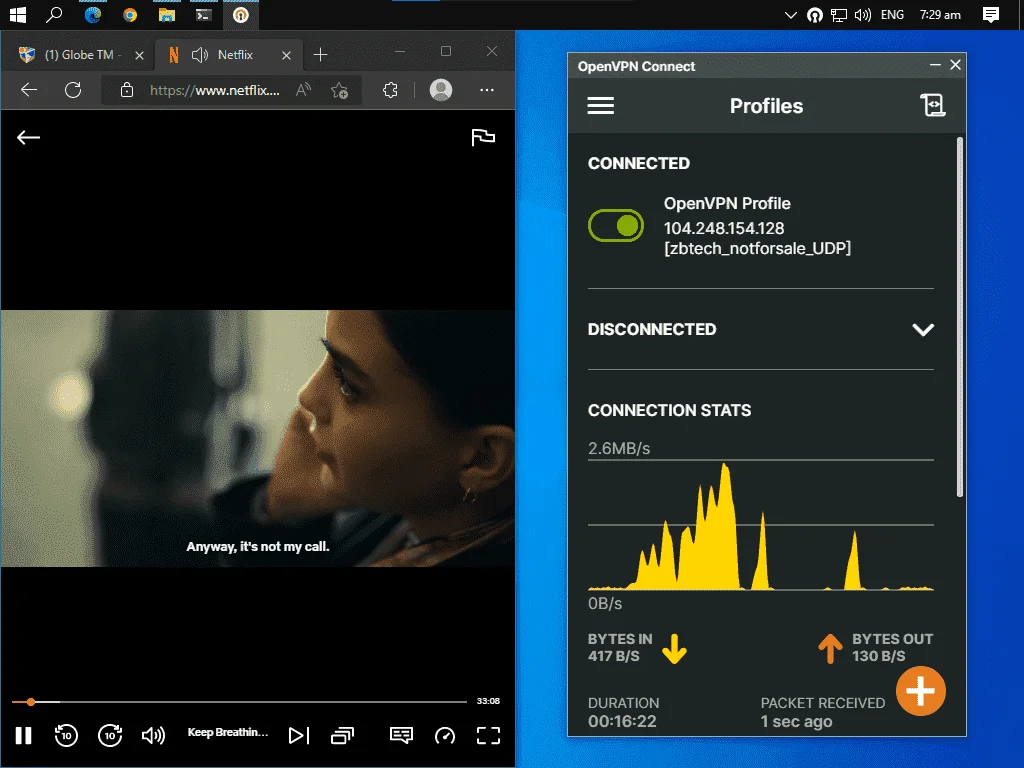Click the zbtech_notforsale_UDP label

758,248
